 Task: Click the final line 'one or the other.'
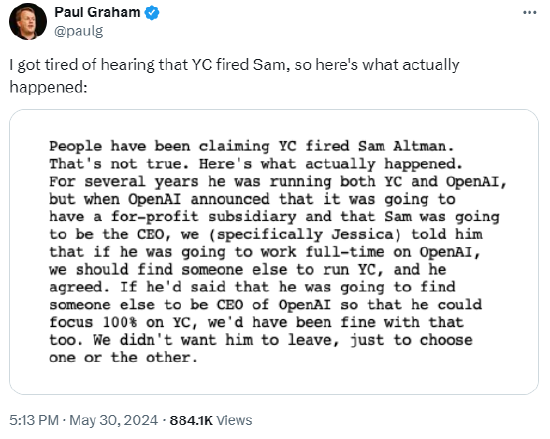tap(123, 358)
